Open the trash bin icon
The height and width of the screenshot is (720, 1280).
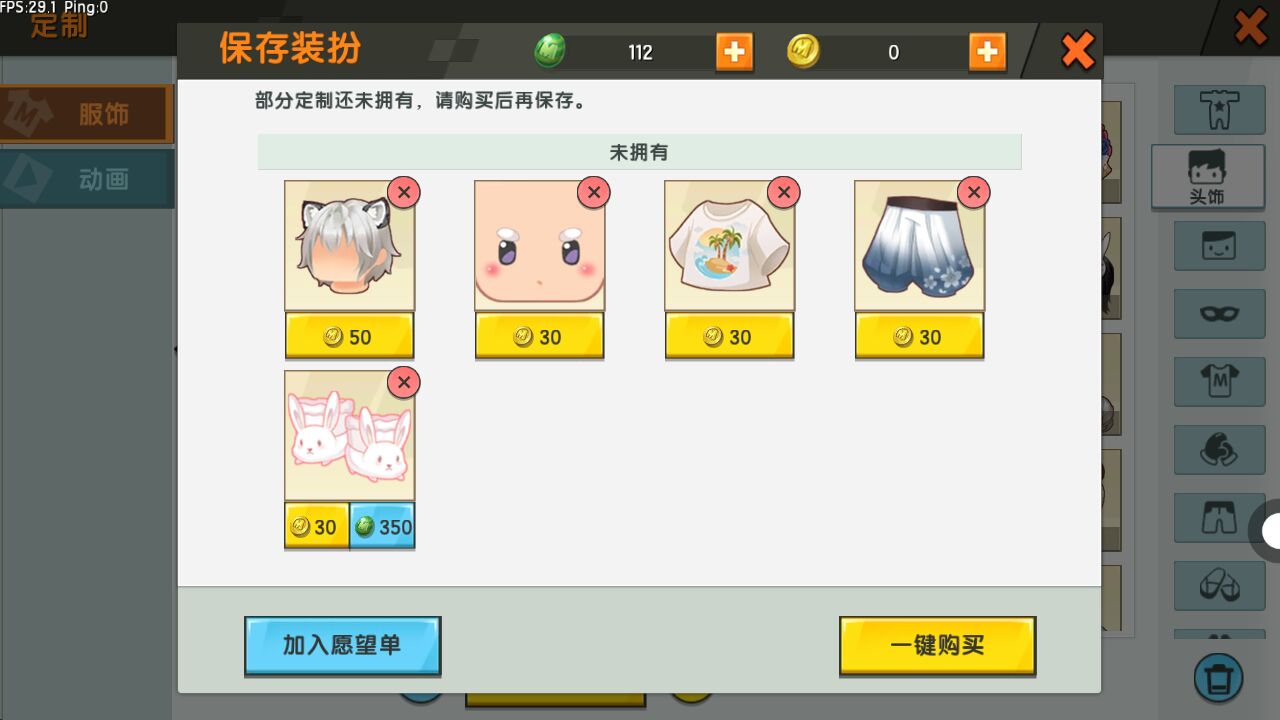pyautogui.click(x=1218, y=678)
